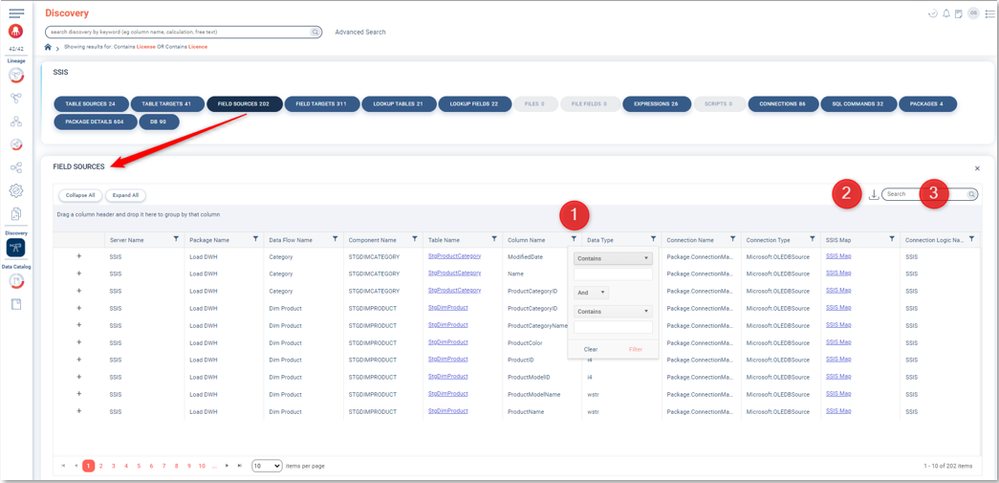
Task: Click the download export icon beside the search box
Action: (x=873, y=194)
